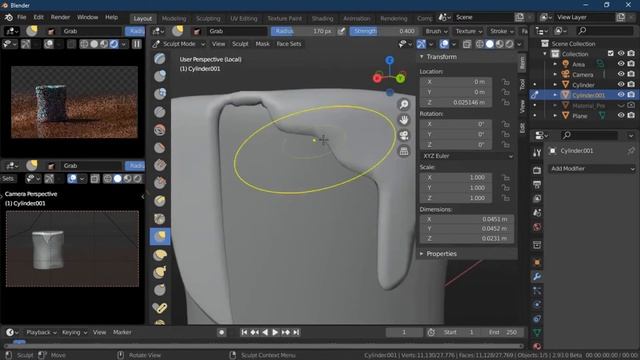This screenshot has height=360, width=640.
Task: Toggle the camera view icon
Action: [404, 136]
